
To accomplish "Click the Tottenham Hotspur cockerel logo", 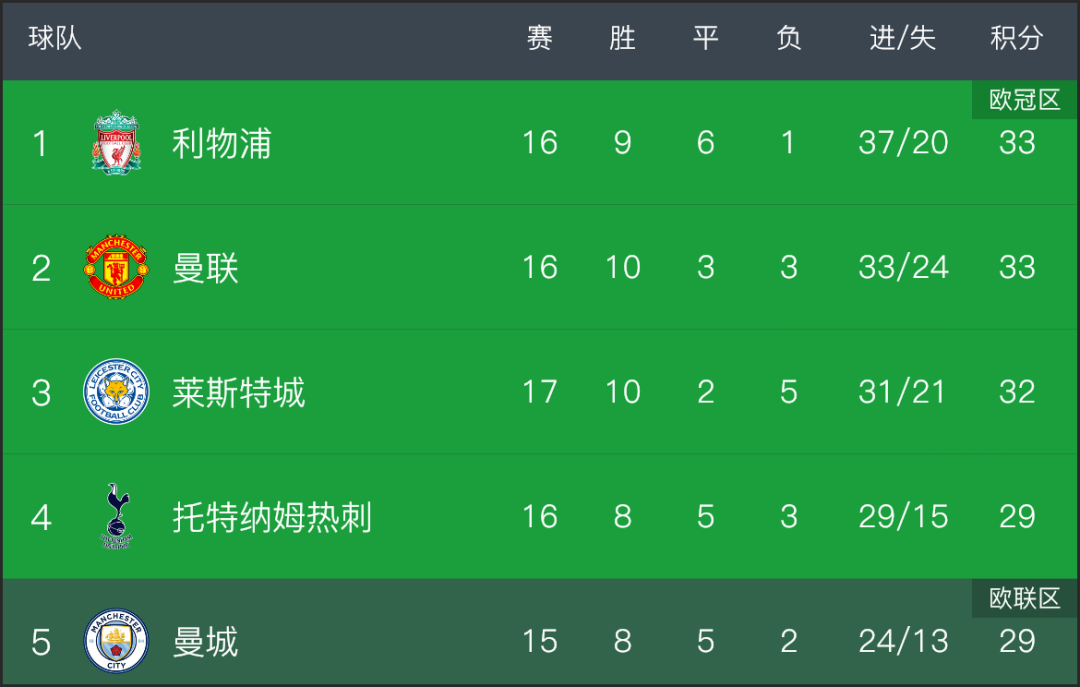I will 116,516.
